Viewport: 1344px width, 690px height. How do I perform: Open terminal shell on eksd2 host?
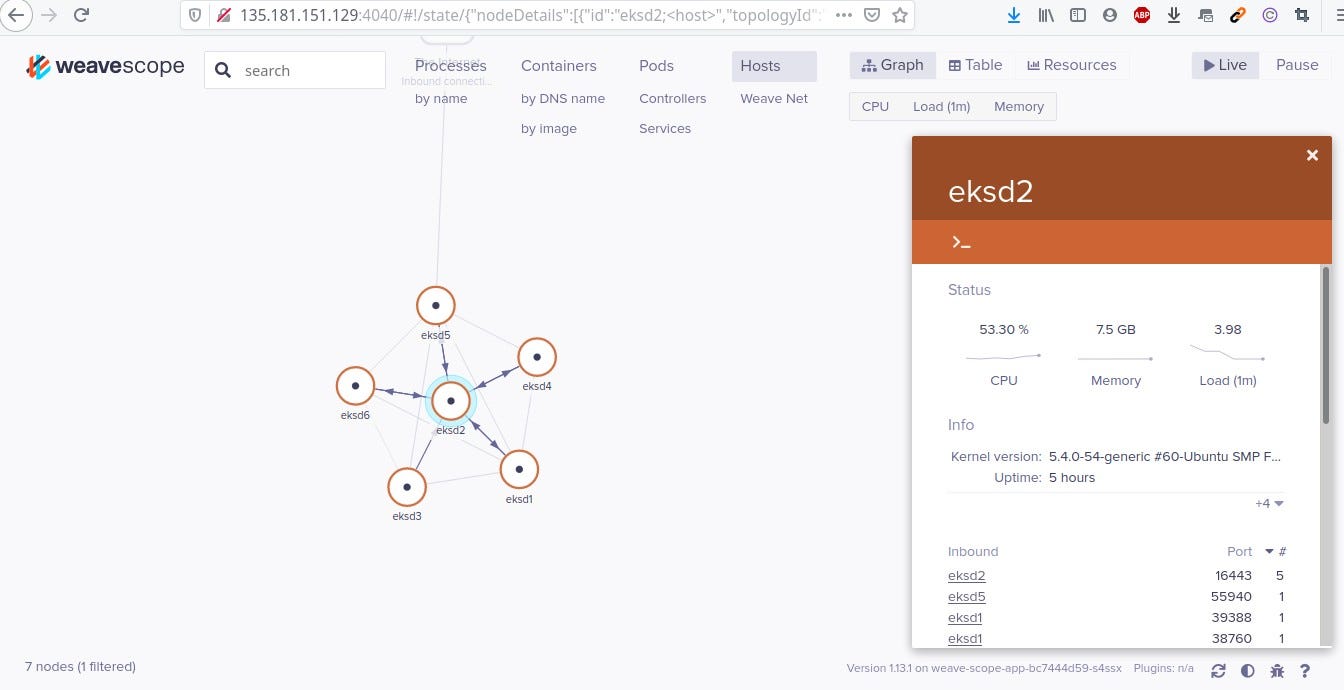[961, 242]
